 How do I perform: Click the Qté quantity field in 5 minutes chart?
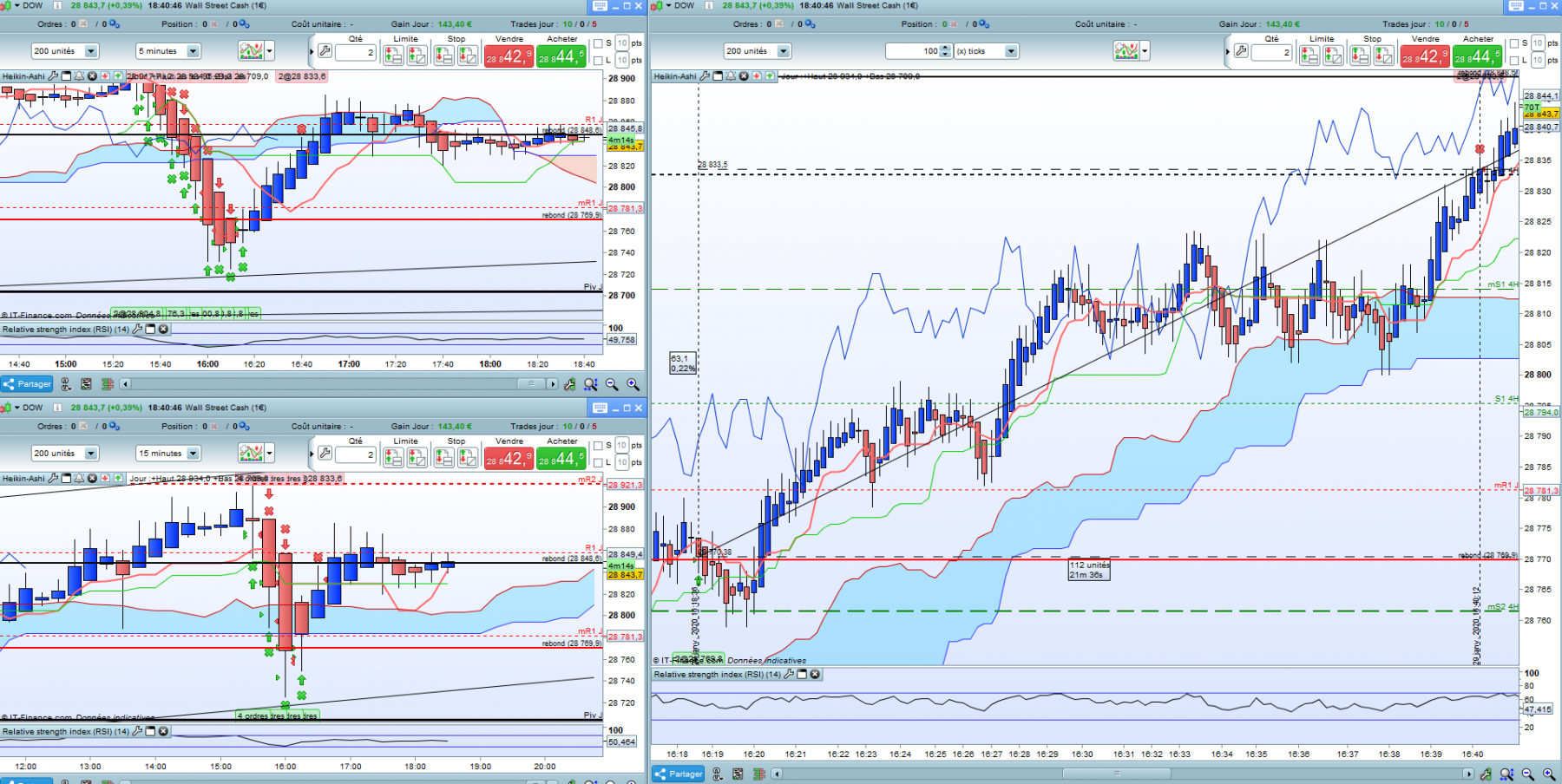[x=356, y=52]
